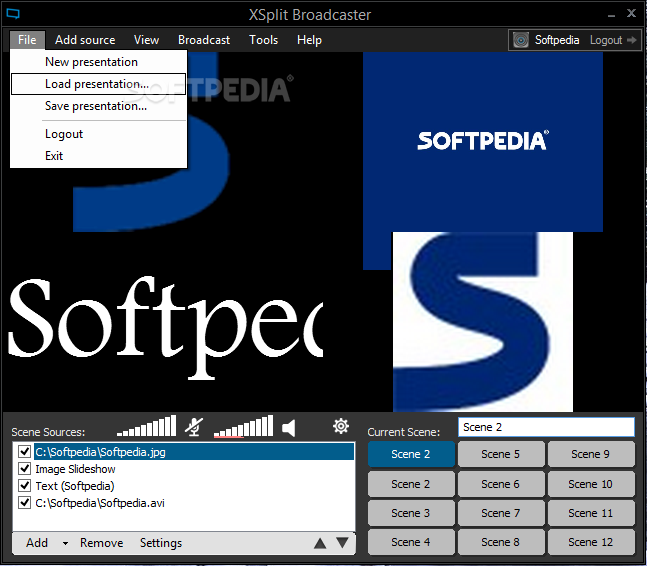This screenshot has width=647, height=566.
Task: Close the XSplit Broadcaster window
Action: [x=631, y=13]
